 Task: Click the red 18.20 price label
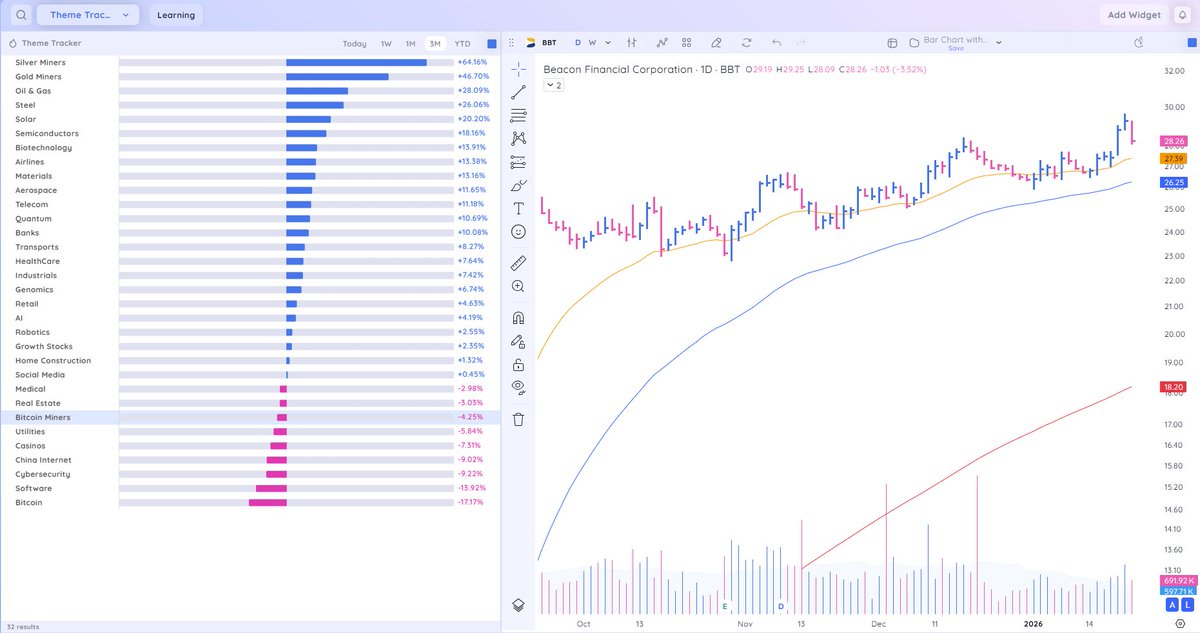[1173, 386]
